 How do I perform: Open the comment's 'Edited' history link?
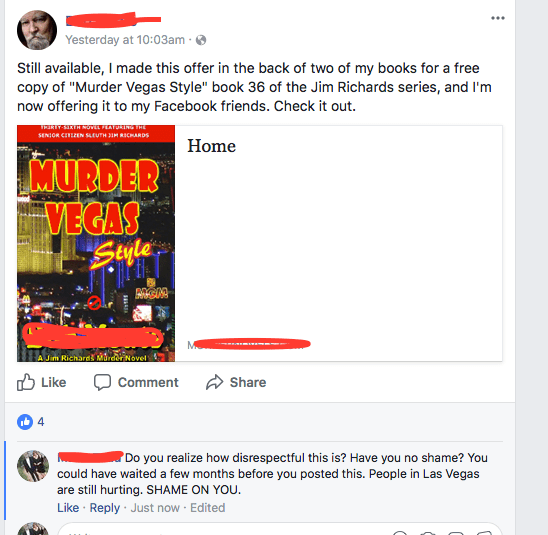[x=208, y=507]
